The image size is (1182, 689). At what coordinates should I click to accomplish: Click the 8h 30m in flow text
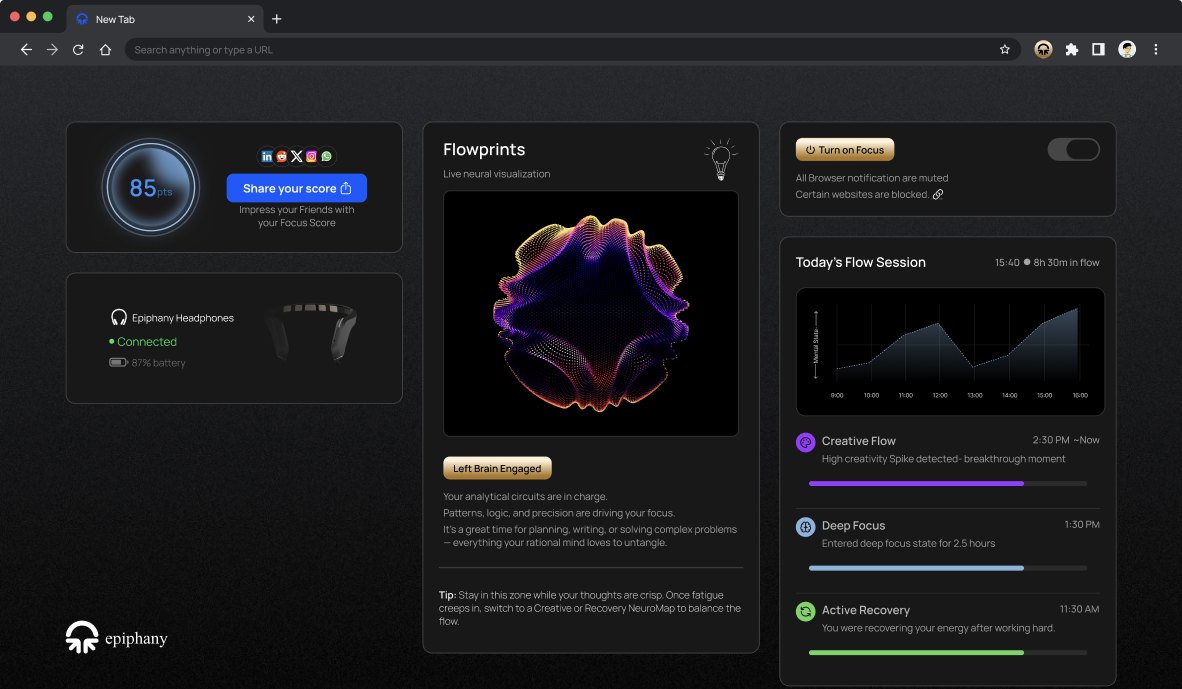point(1066,262)
